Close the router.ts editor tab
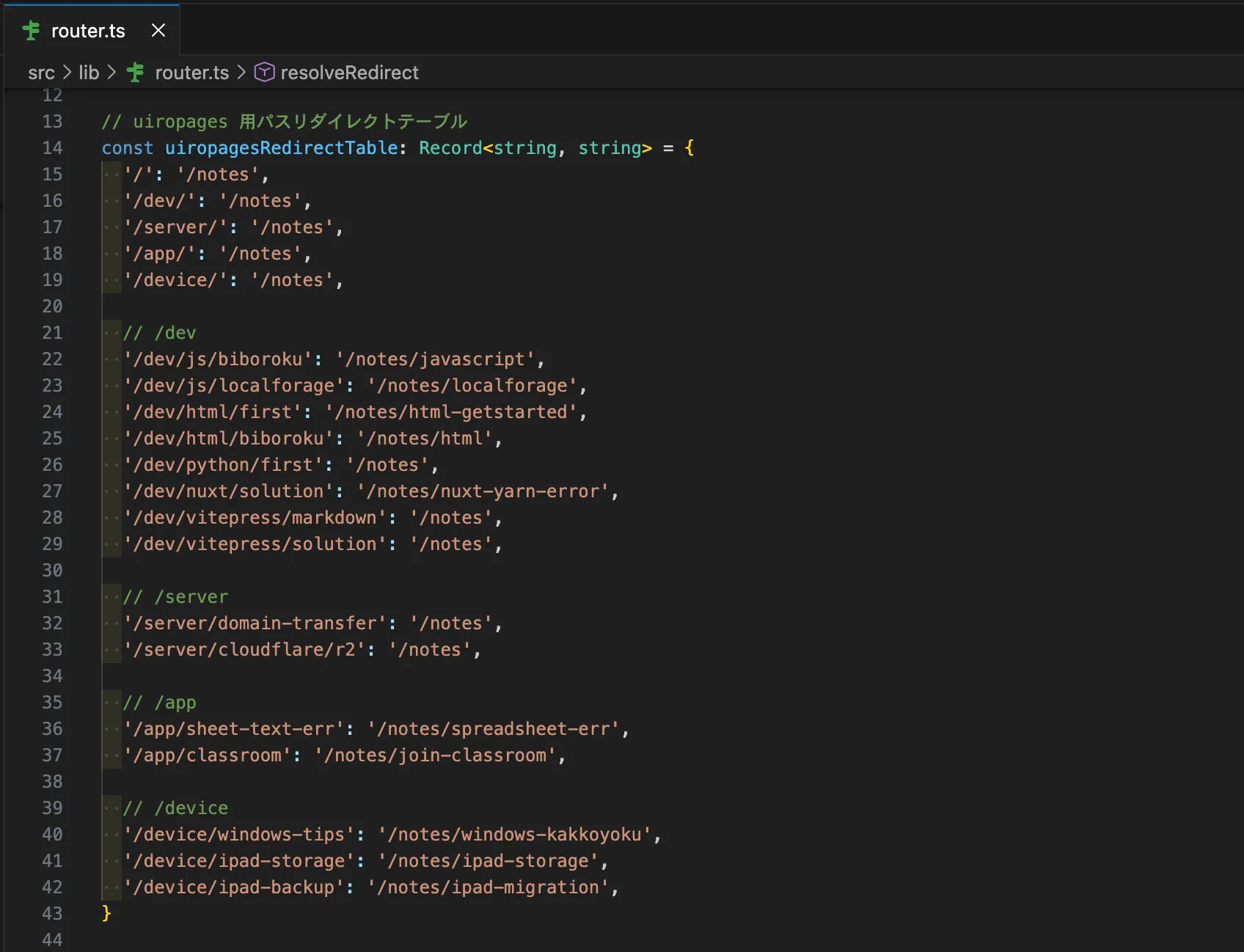This screenshot has width=1244, height=952. [158, 30]
